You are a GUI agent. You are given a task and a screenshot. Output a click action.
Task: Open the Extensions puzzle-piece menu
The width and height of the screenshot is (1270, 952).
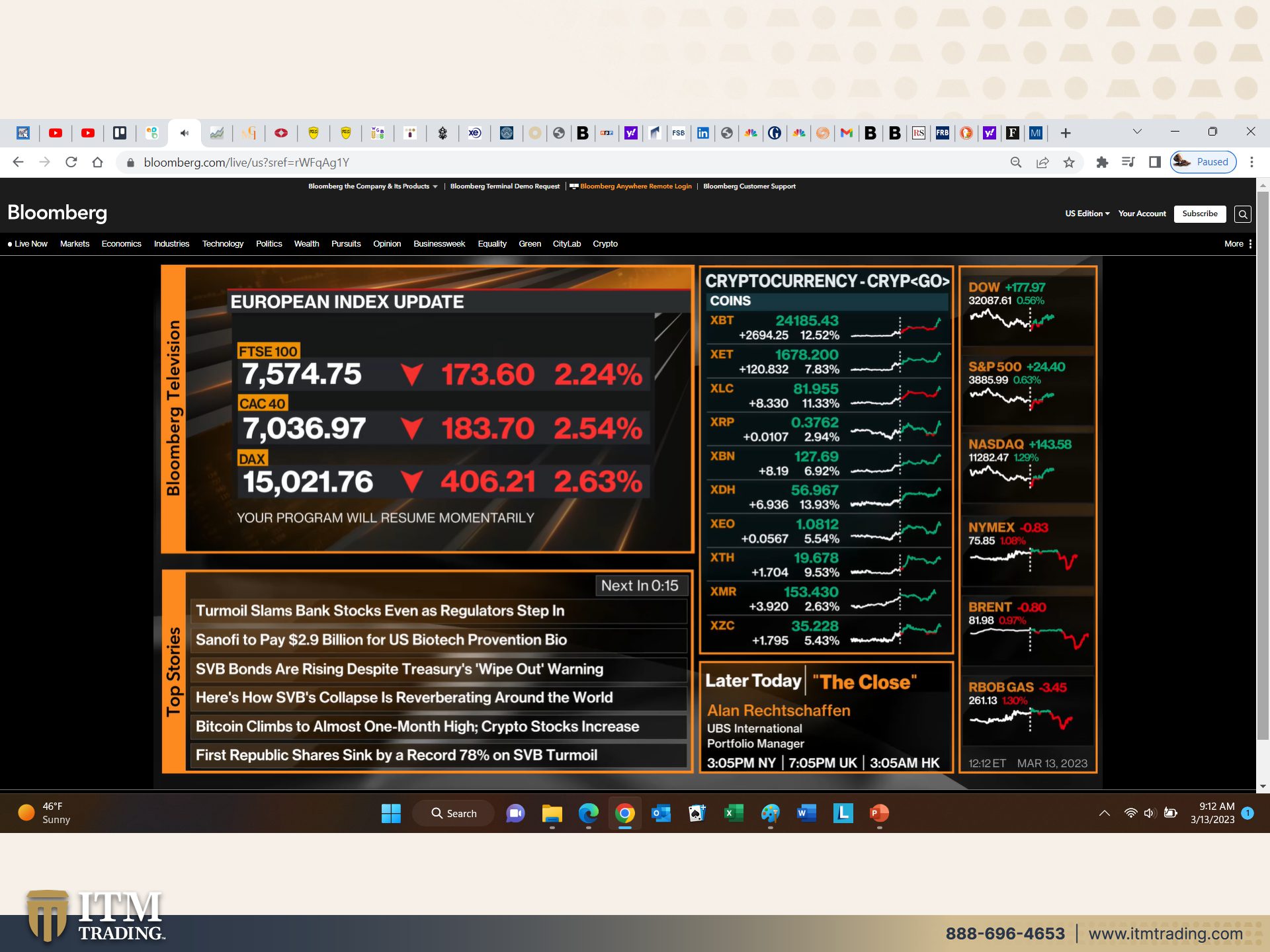pyautogui.click(x=1102, y=162)
